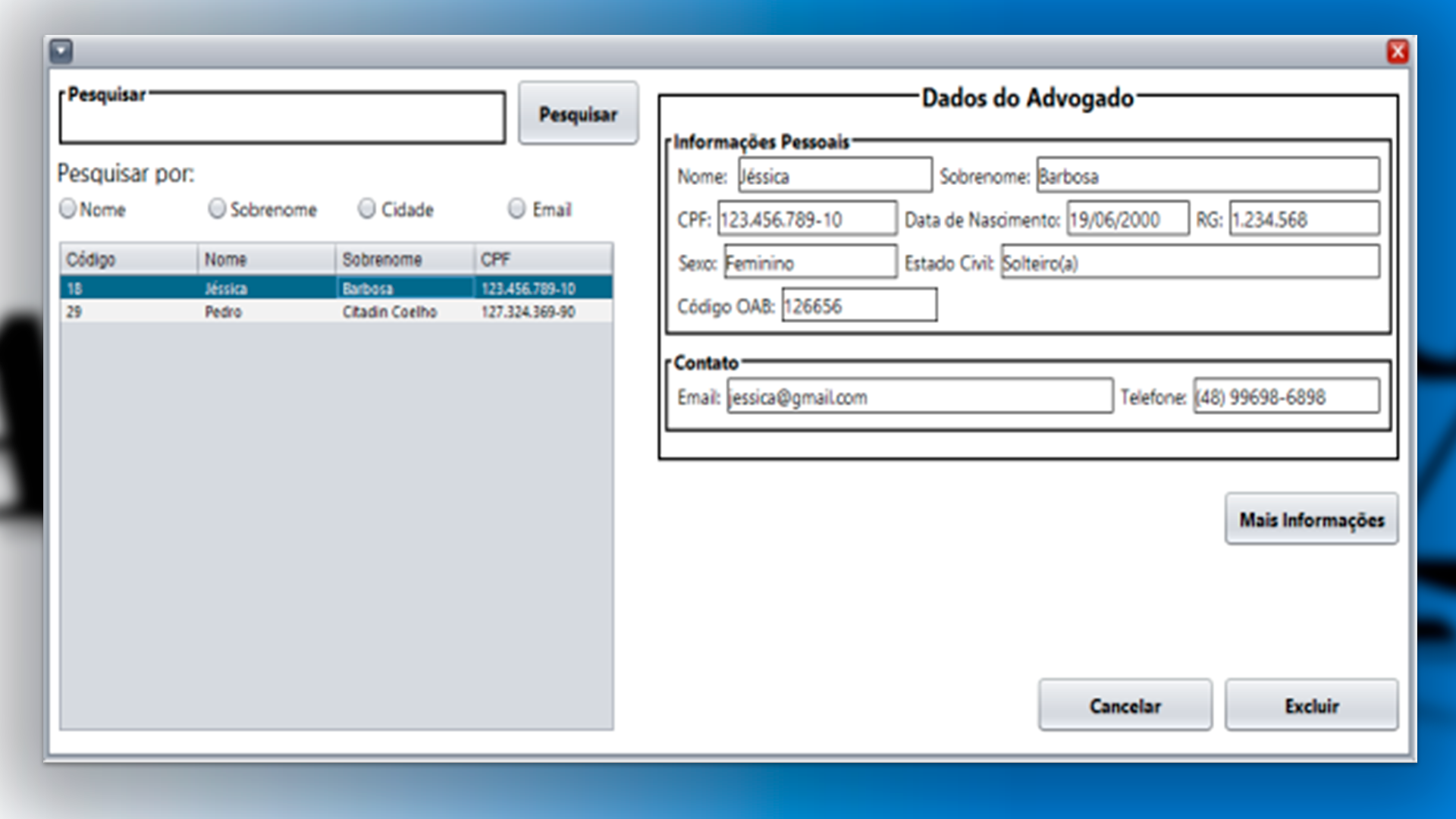Click the 127.324.369-90 CPF cell
The height and width of the screenshot is (819, 1456).
[x=543, y=312]
